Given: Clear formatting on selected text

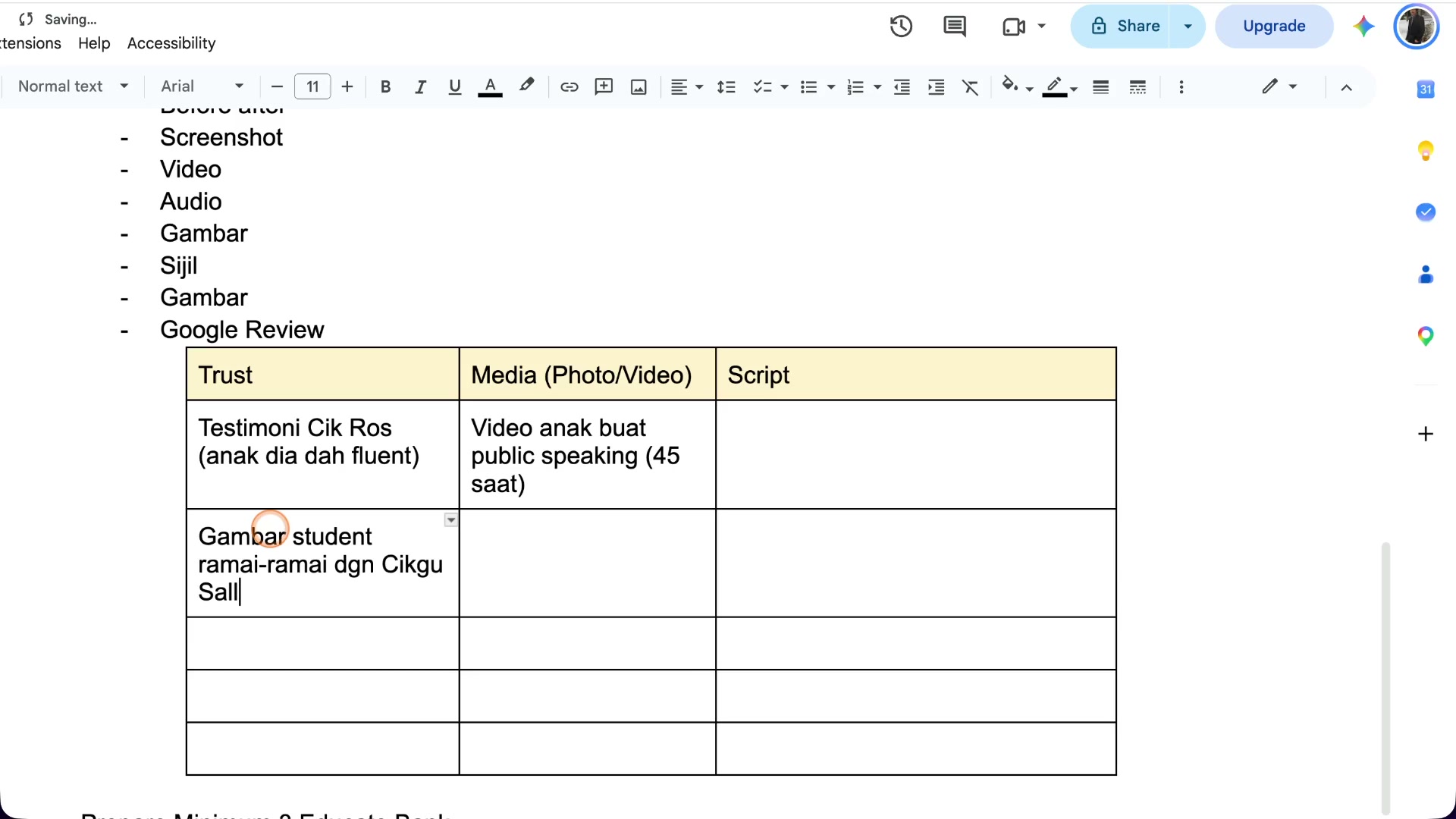Looking at the screenshot, I should (971, 87).
